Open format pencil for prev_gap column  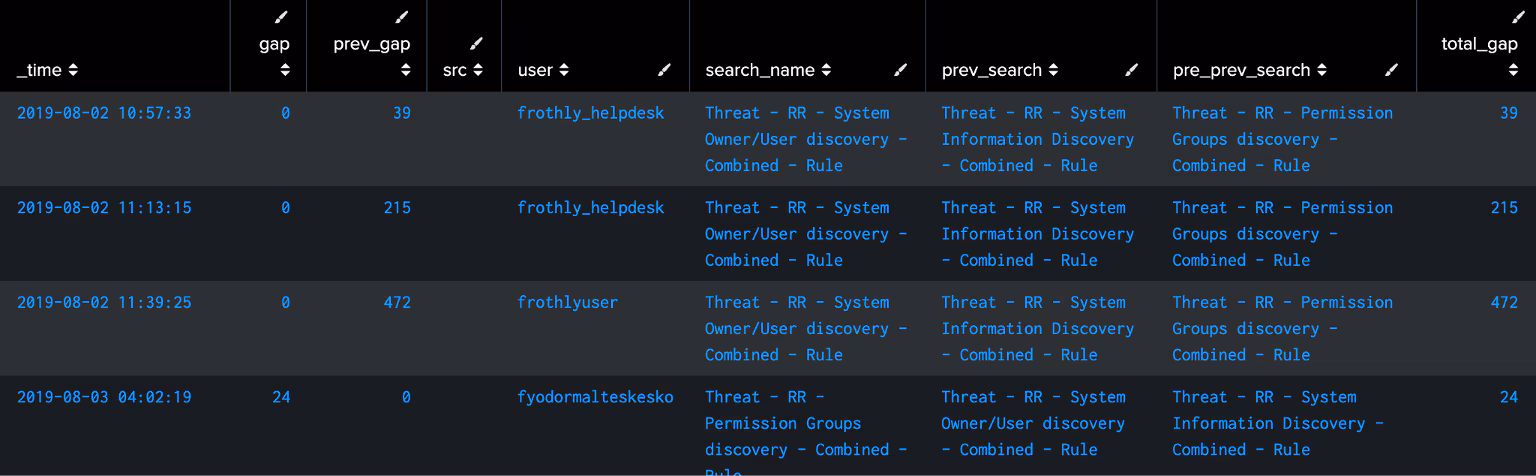point(401,17)
